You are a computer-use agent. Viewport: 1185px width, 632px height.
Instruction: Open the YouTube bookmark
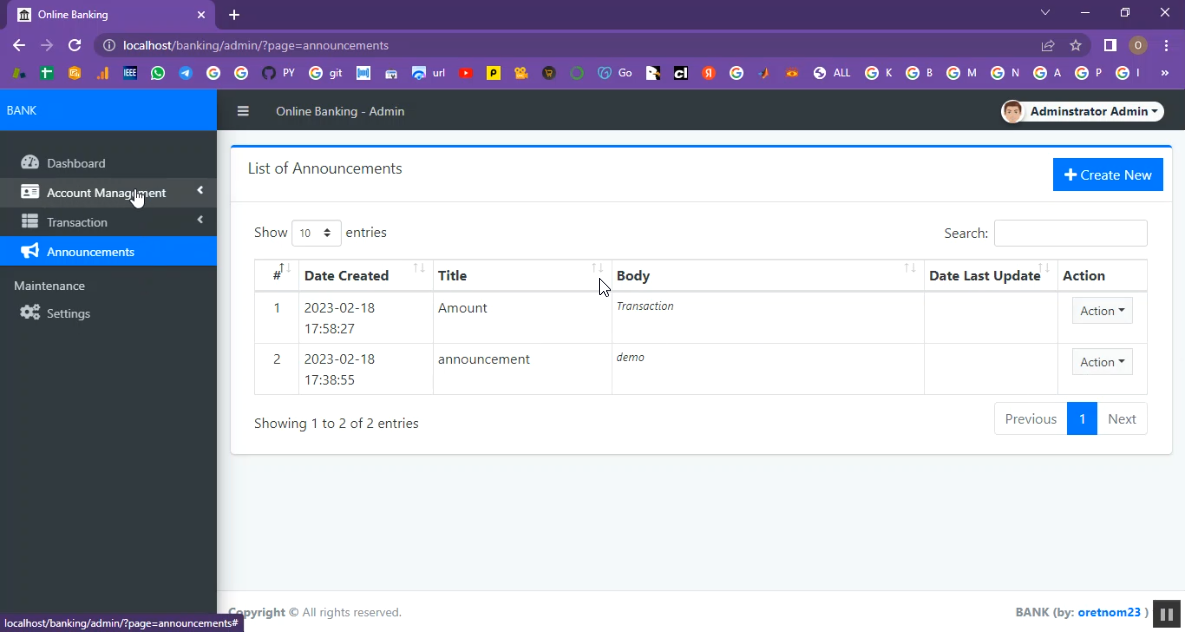(466, 73)
